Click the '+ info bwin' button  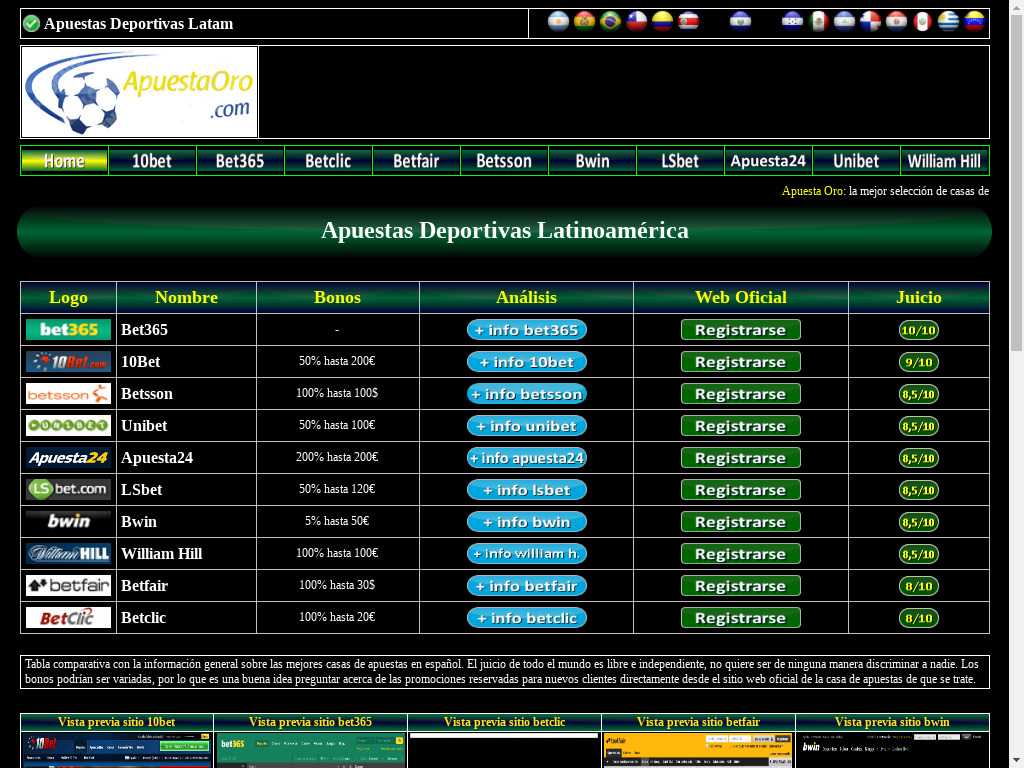[526, 522]
